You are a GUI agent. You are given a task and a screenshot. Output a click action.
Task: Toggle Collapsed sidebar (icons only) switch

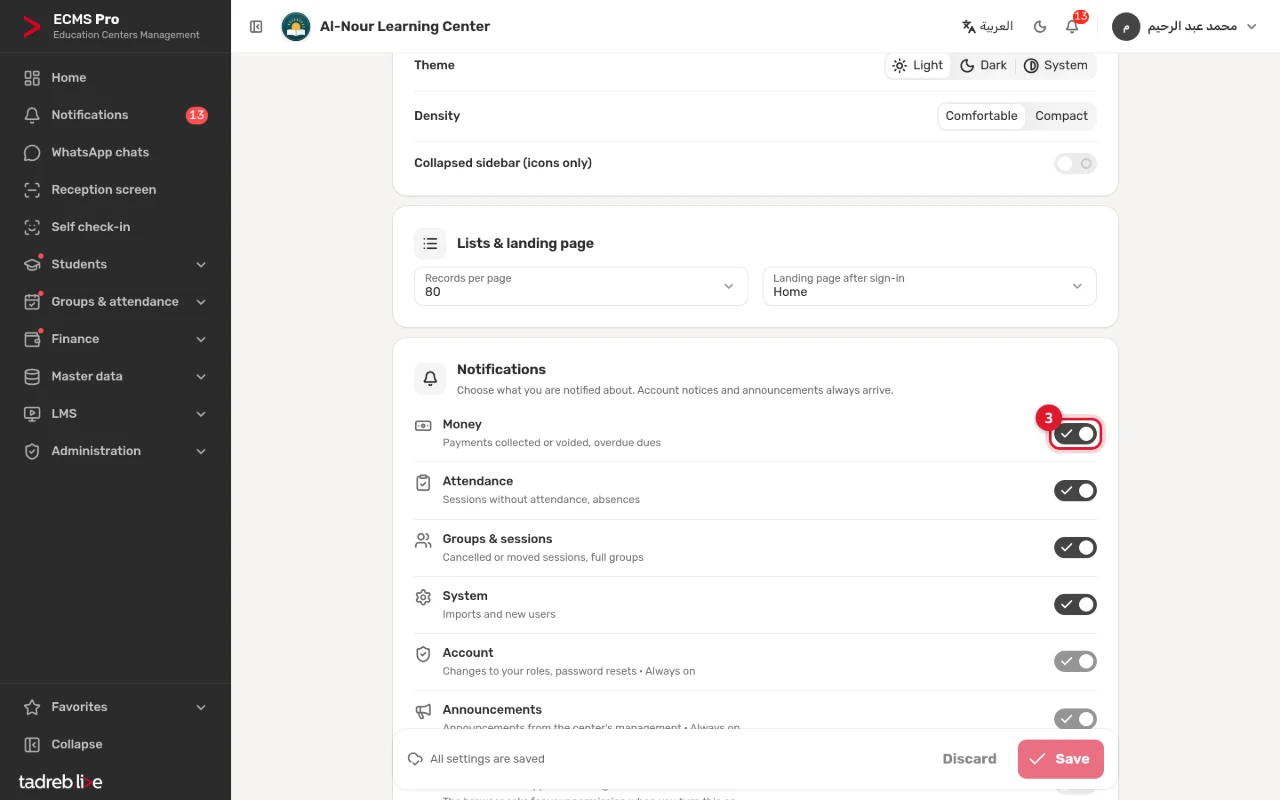tap(1075, 163)
